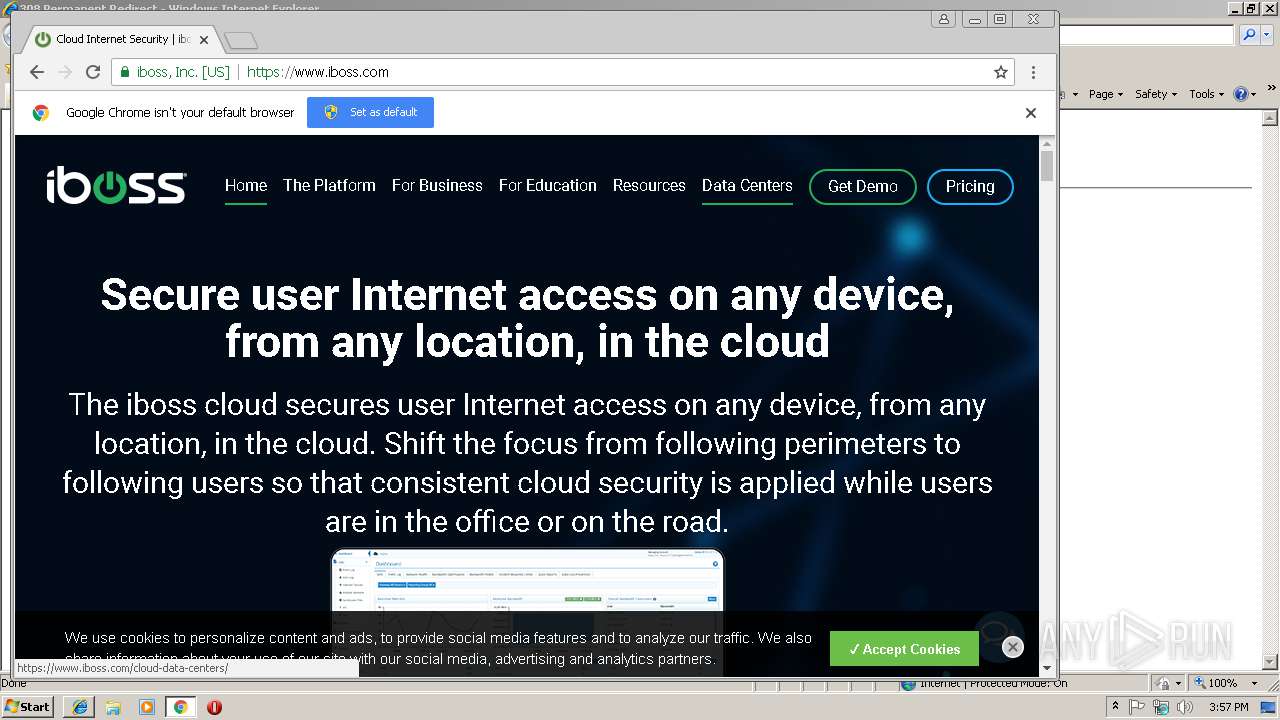Viewport: 1280px width, 720px height.
Task: Click the Action Center flag tray icon
Action: [x=1138, y=707]
